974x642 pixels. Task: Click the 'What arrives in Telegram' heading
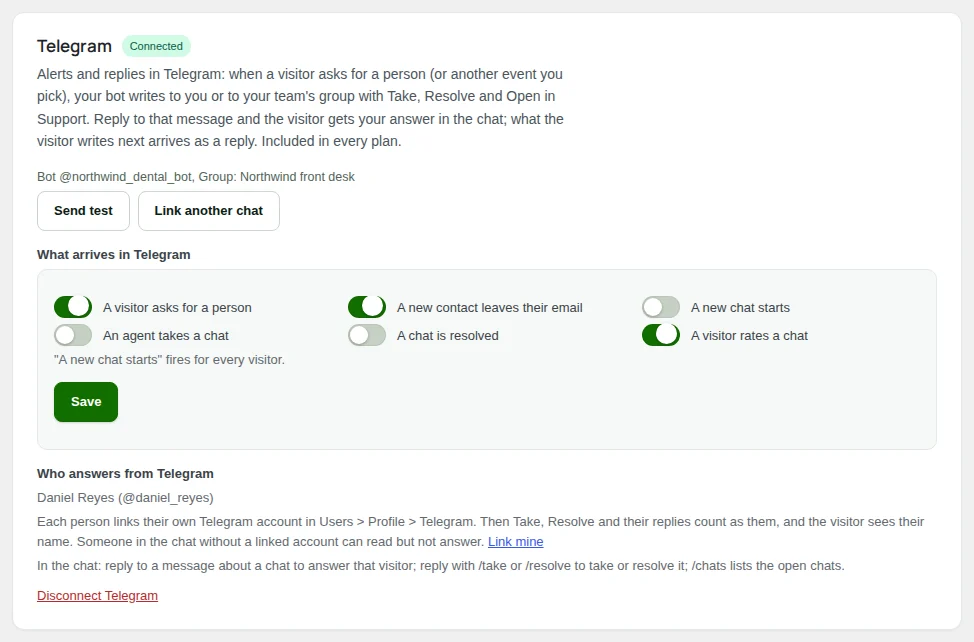tap(114, 255)
